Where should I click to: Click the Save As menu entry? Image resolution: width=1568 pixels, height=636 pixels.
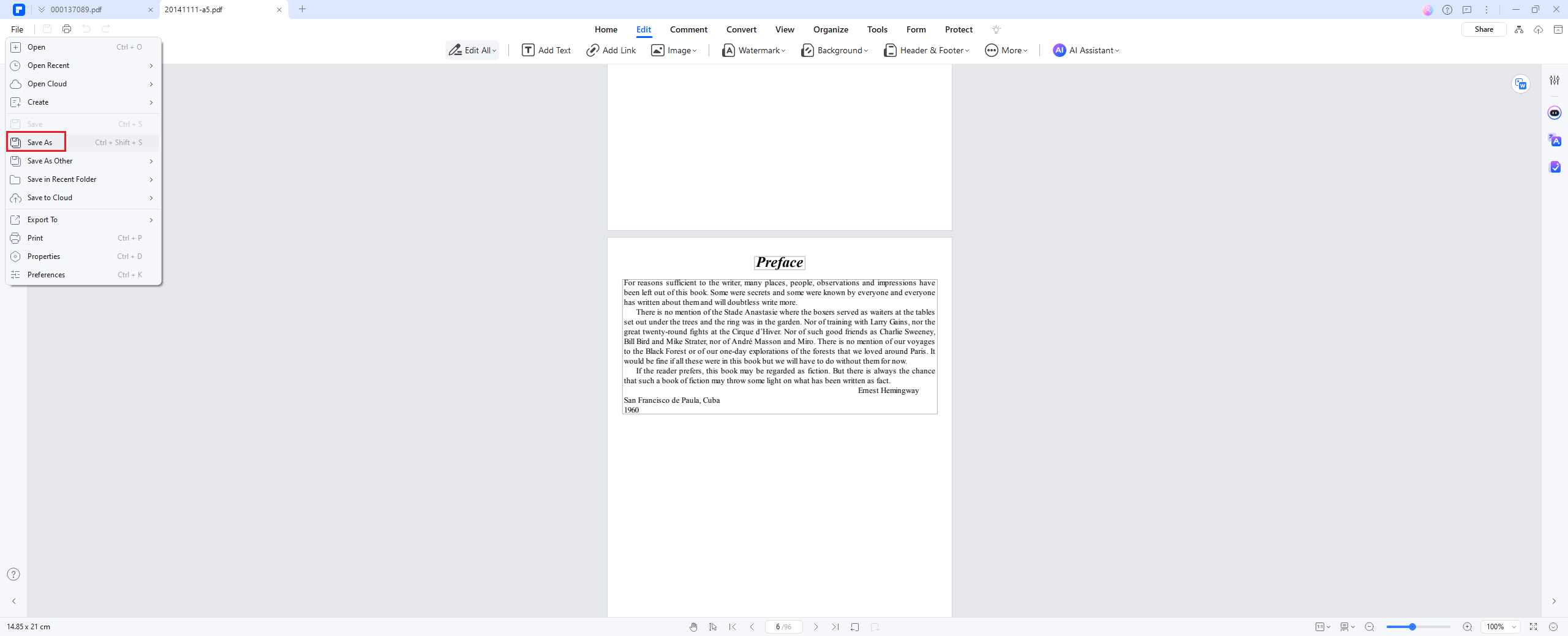(x=83, y=142)
